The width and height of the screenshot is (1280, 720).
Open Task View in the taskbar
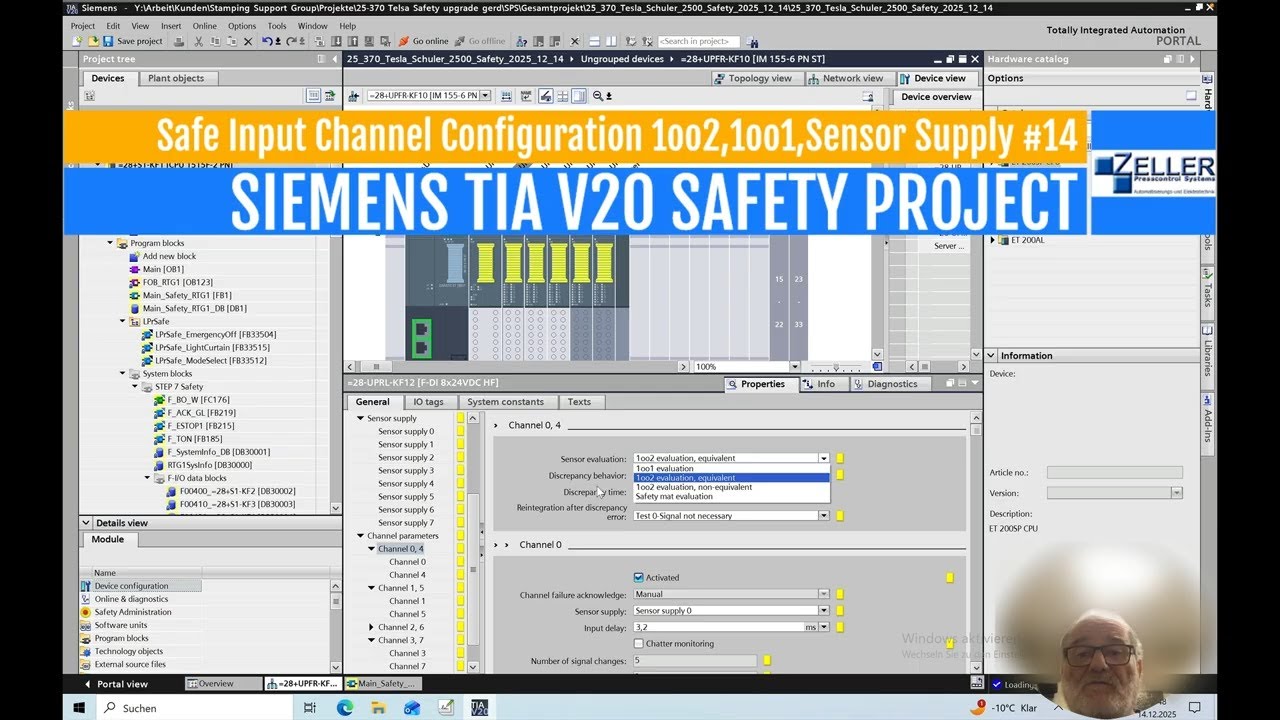[310, 707]
